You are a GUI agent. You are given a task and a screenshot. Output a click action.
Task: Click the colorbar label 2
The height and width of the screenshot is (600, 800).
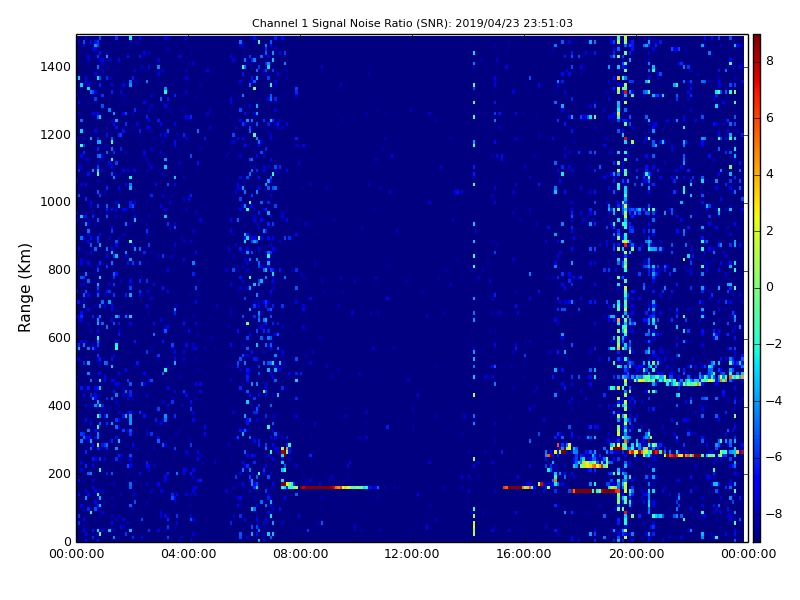coord(770,231)
